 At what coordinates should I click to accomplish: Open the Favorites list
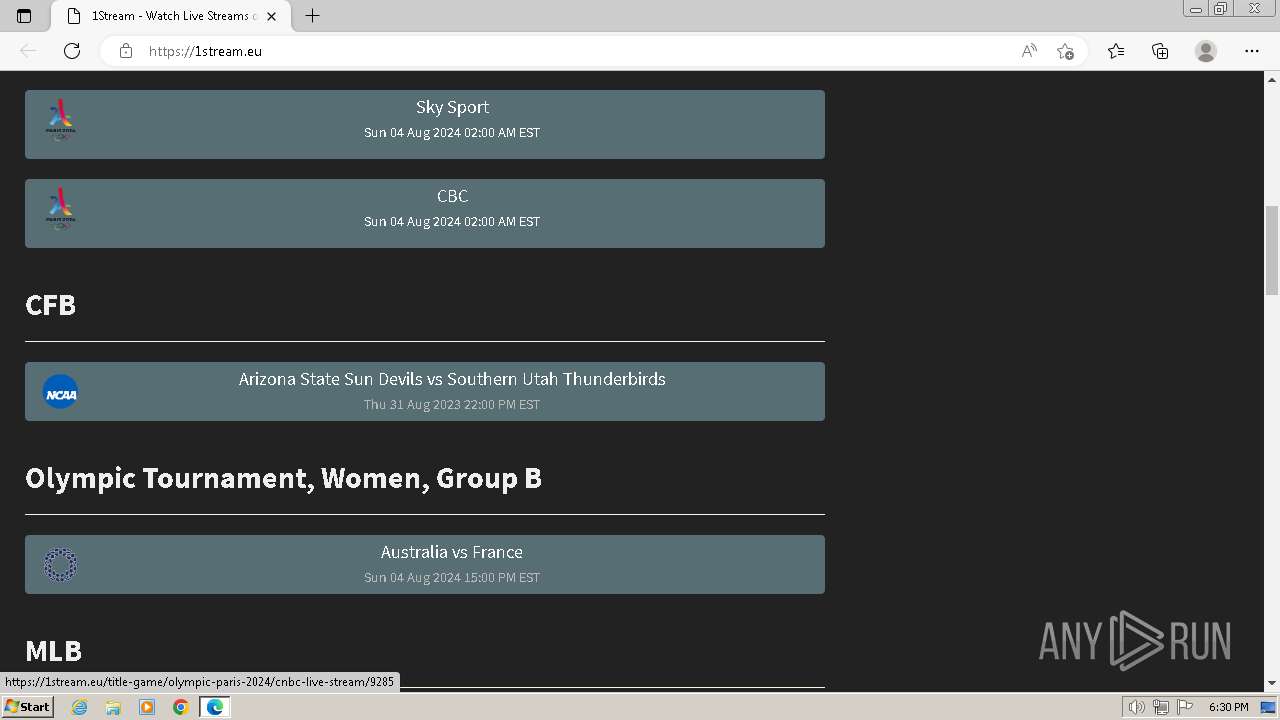1116,51
